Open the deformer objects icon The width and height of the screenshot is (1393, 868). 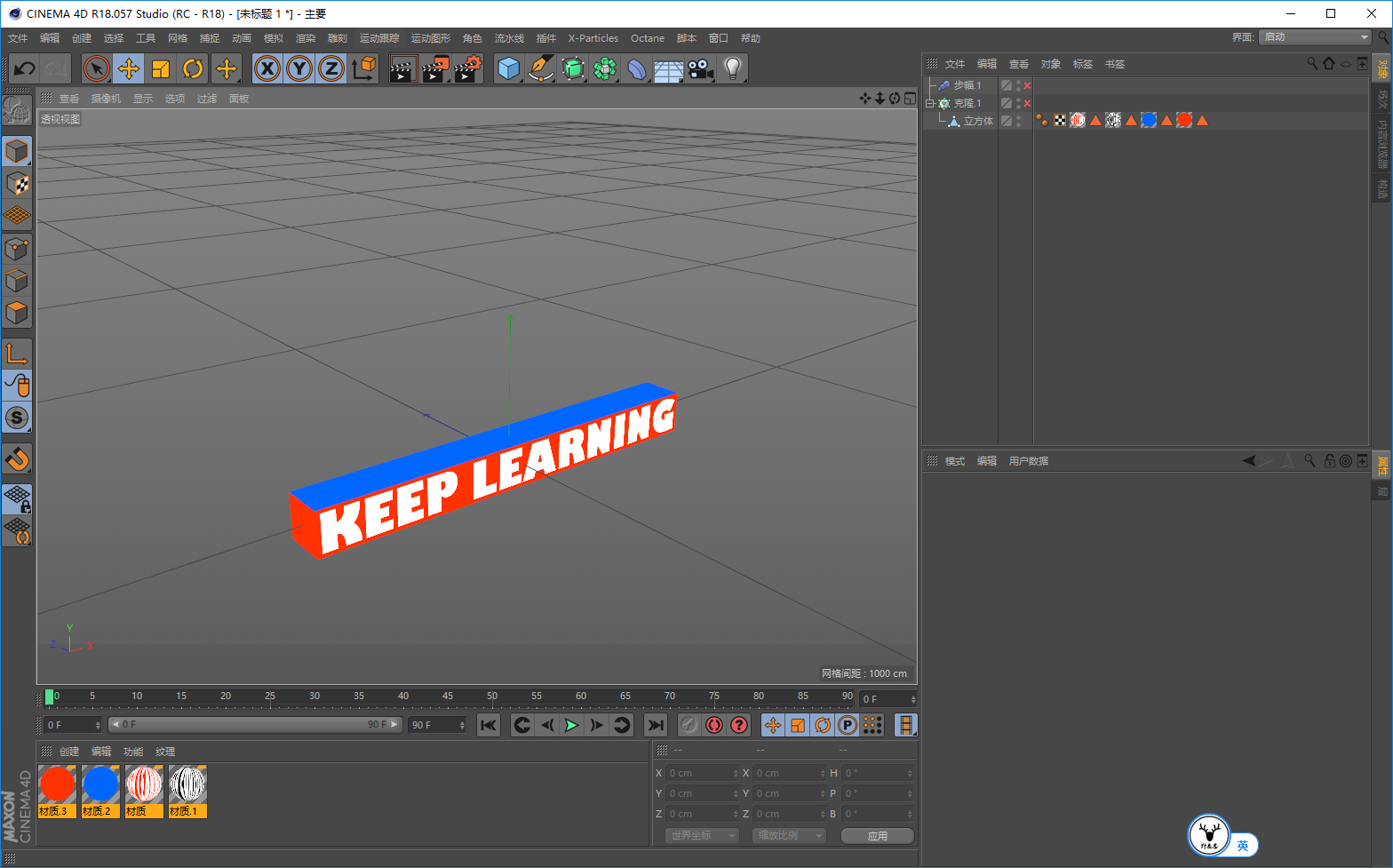637,68
